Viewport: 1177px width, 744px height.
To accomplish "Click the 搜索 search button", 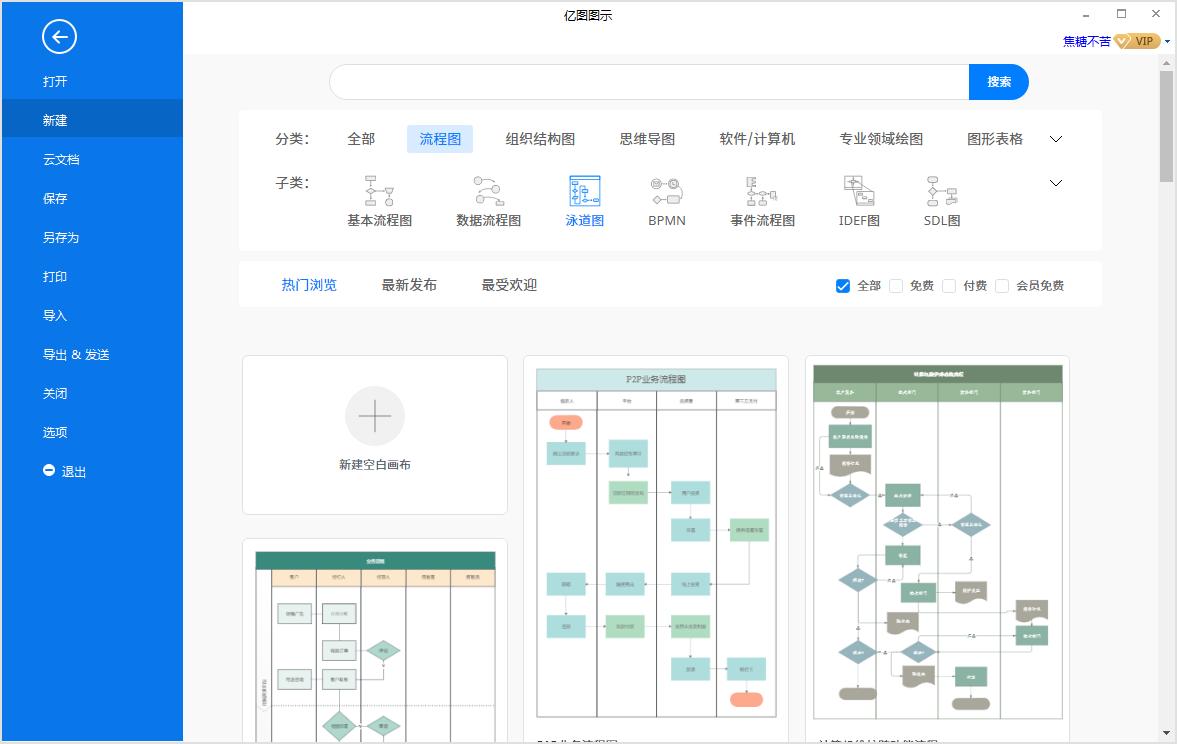I will pyautogui.click(x=998, y=81).
